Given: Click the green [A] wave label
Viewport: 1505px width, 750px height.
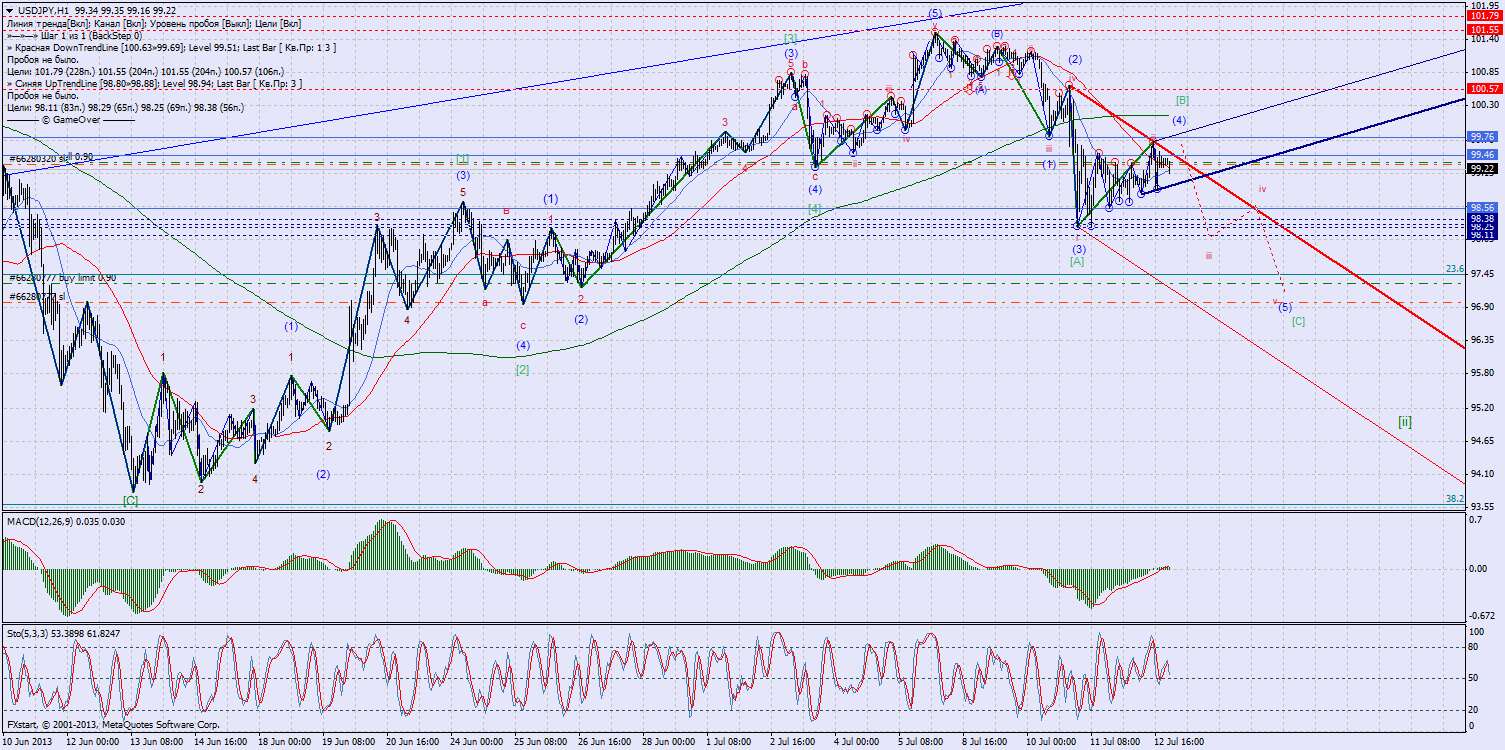Looking at the screenshot, I should point(1077,261).
